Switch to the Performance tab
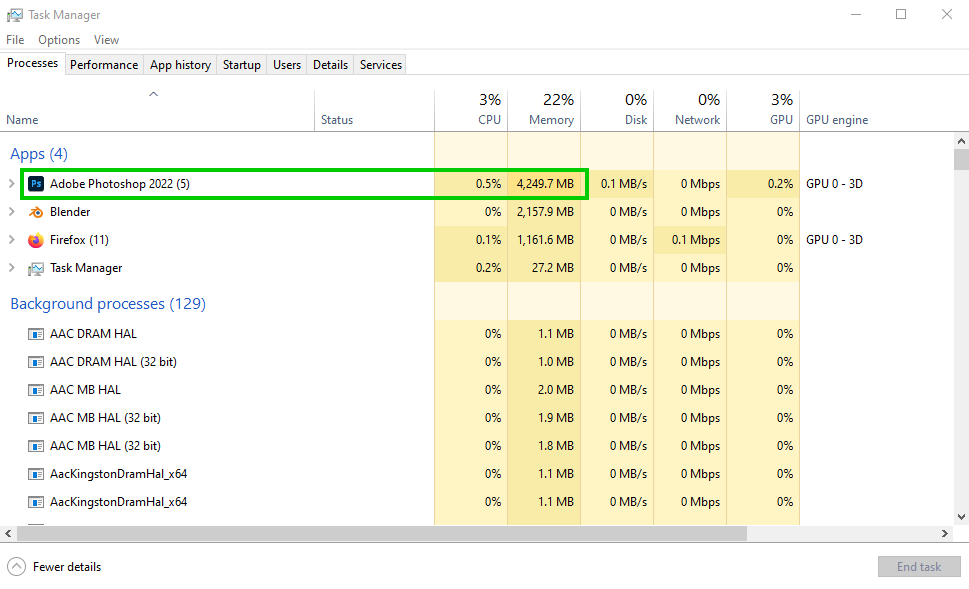Viewport: 969px width, 589px height. [x=104, y=65]
